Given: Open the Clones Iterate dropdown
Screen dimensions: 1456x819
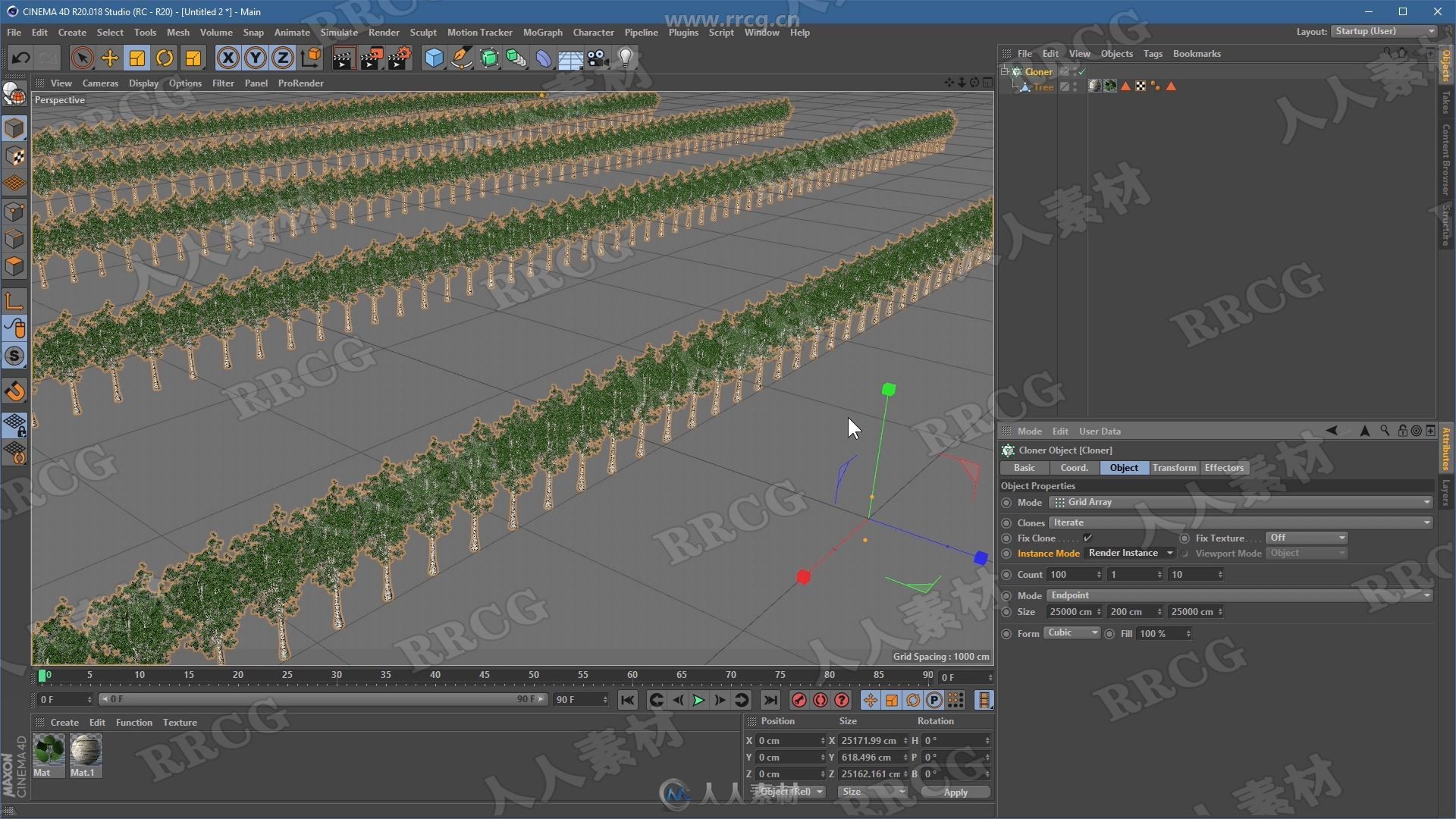Looking at the screenshot, I should coord(1241,523).
